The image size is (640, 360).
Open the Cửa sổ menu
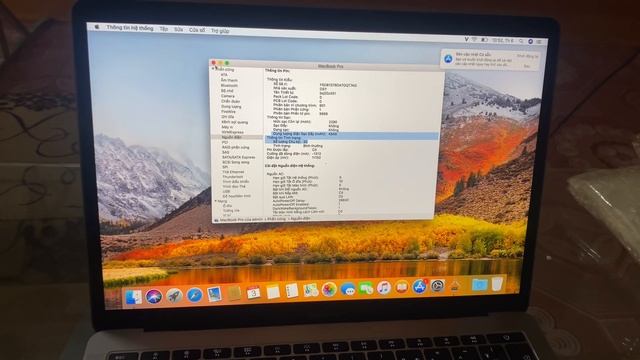[197, 30]
